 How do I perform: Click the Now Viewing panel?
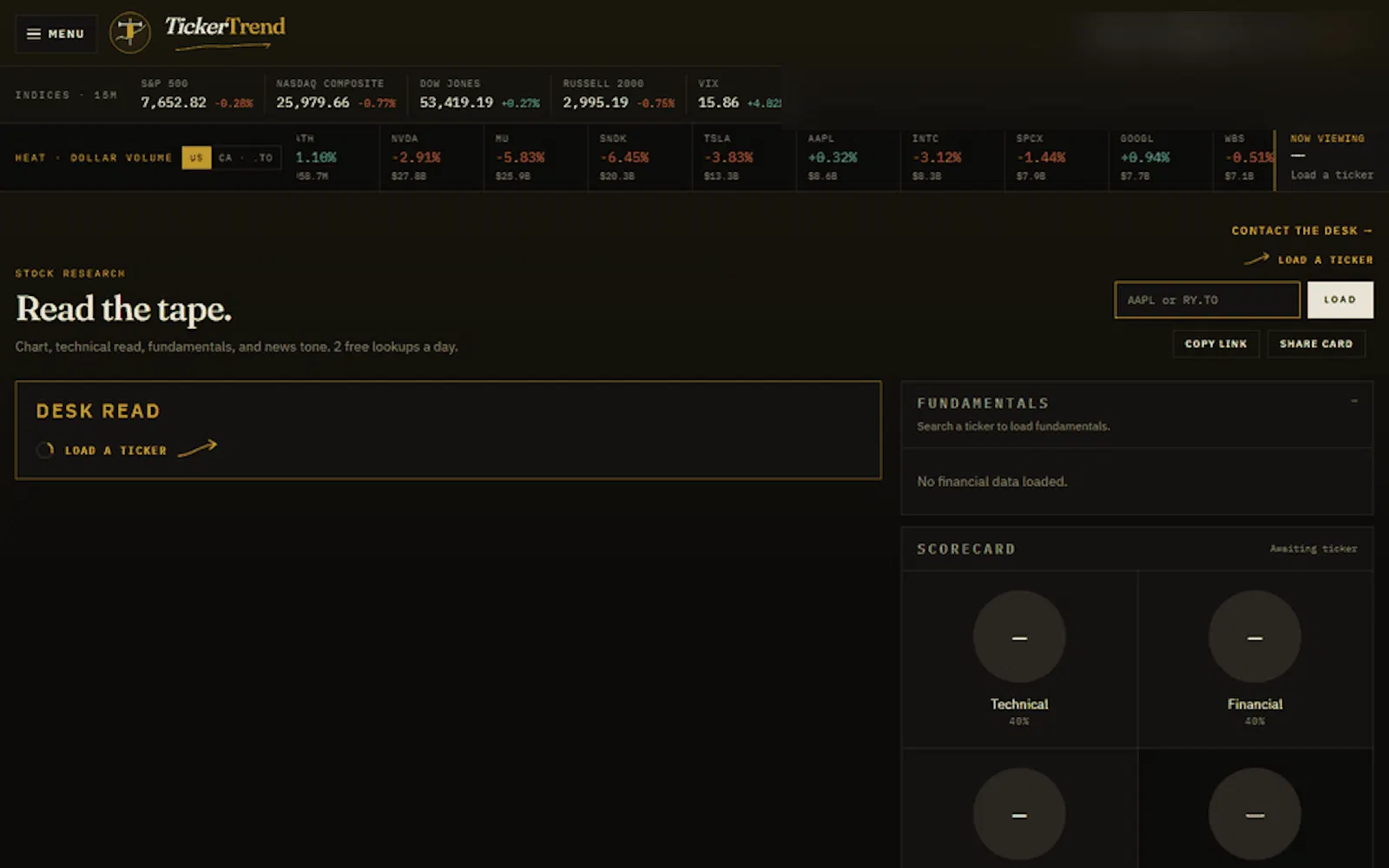click(x=1332, y=158)
